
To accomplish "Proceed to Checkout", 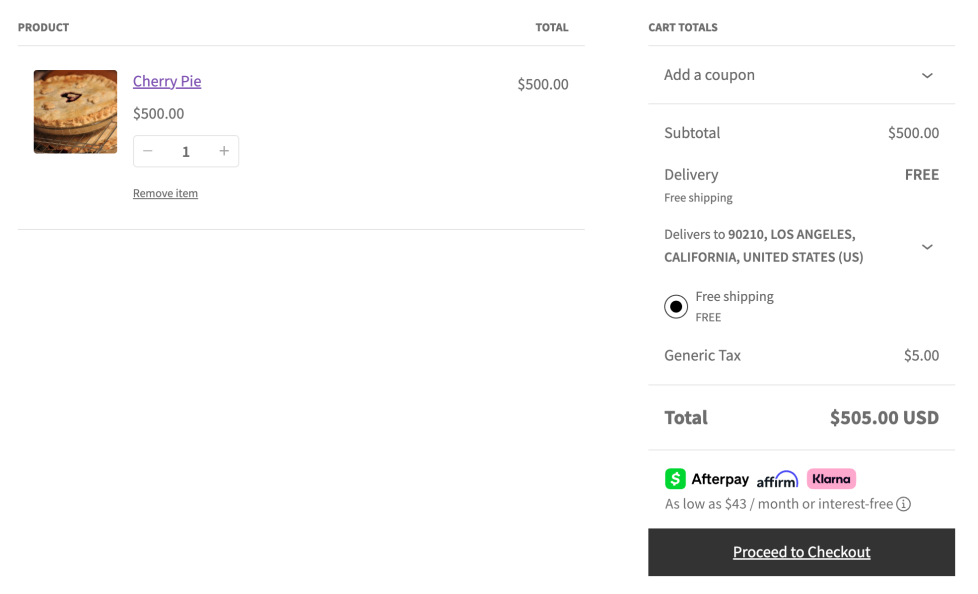I will [x=801, y=552].
